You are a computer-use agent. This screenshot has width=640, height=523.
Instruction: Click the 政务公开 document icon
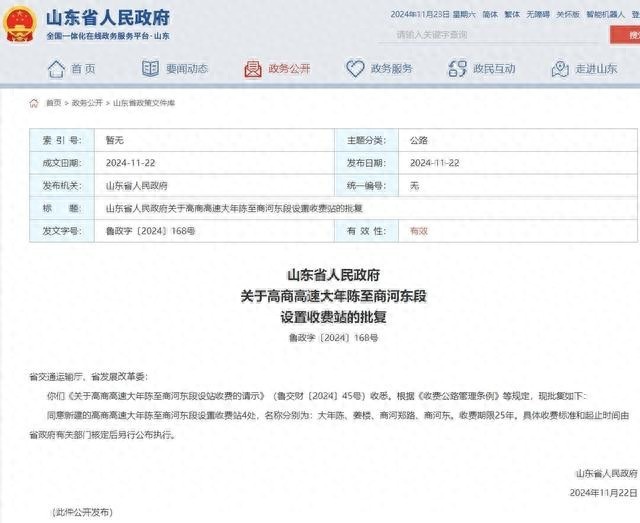click(253, 69)
